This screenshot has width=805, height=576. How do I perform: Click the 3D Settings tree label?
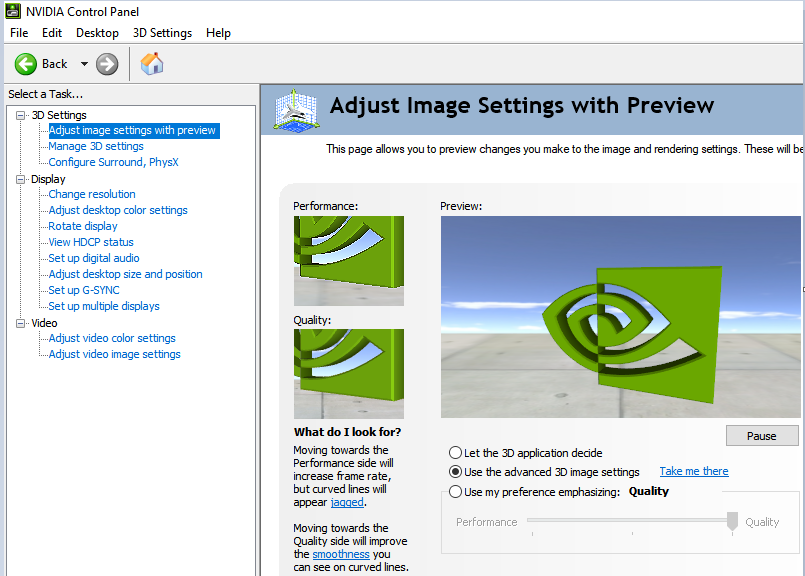pyautogui.click(x=59, y=115)
